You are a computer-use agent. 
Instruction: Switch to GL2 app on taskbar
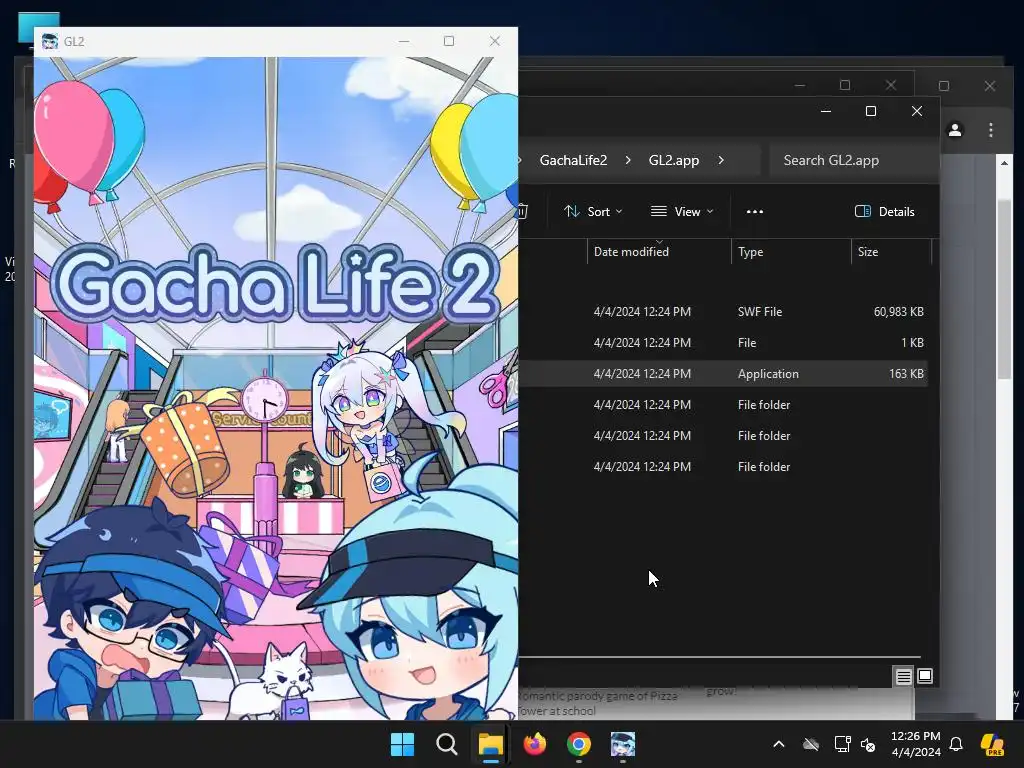coord(623,744)
